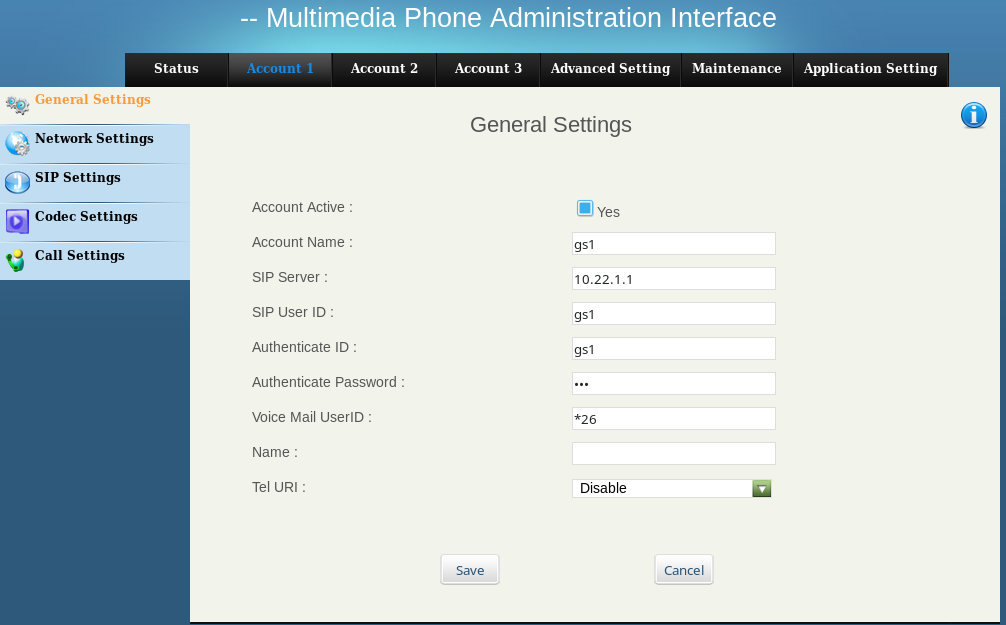
Task: Click the Network Settings globe icon
Action: coord(17,144)
